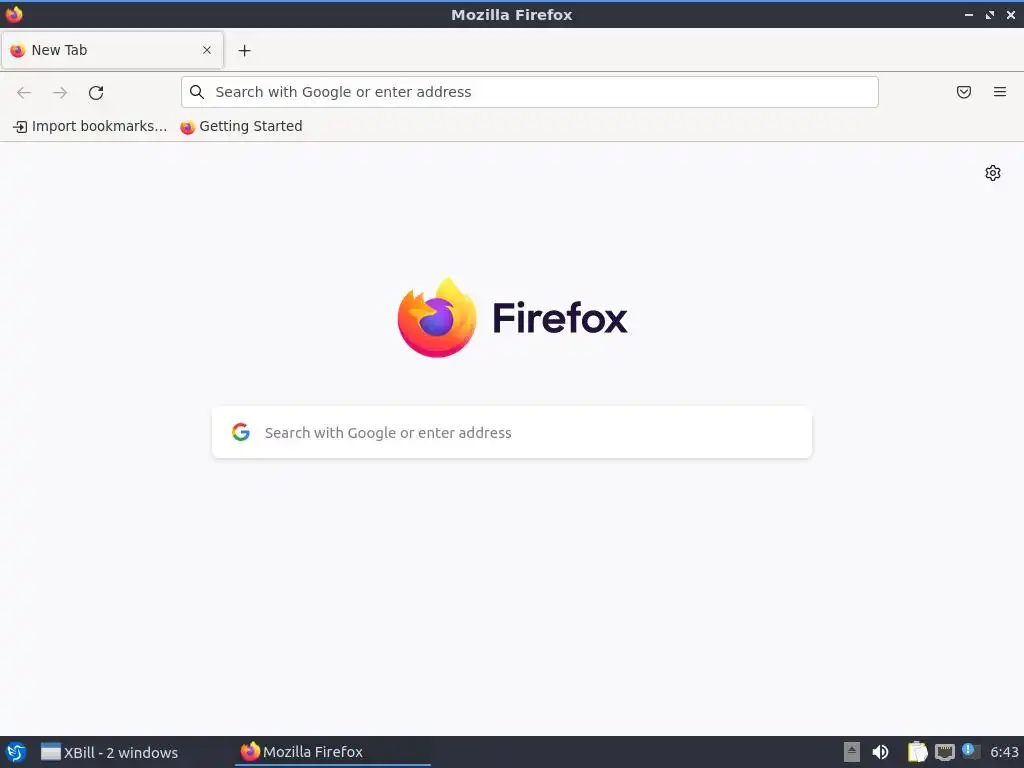Click the central Google search box
This screenshot has width=1024, height=768.
tap(512, 432)
